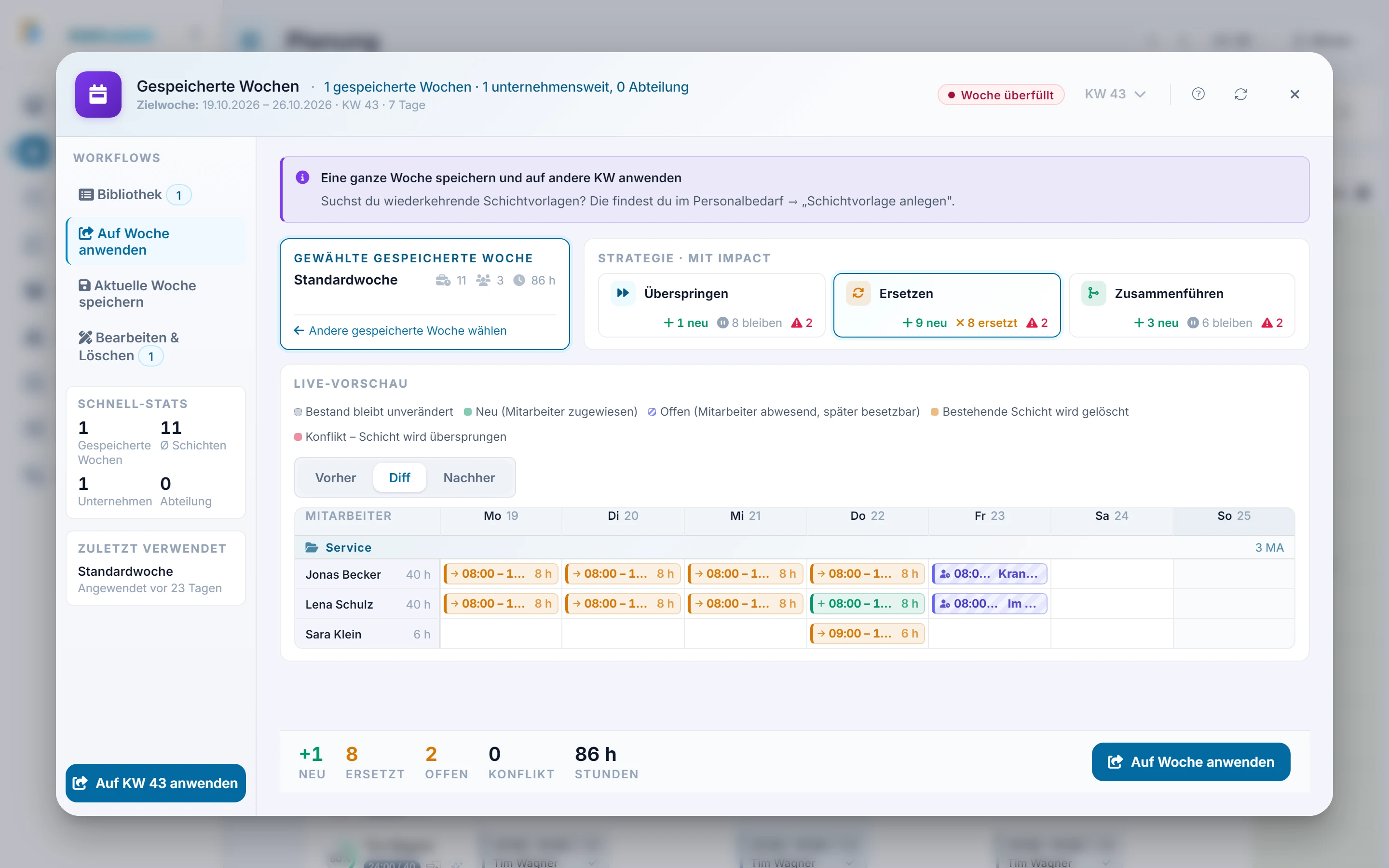Switch preview to Diff
Screen dimensions: 1389x868
coord(399,477)
